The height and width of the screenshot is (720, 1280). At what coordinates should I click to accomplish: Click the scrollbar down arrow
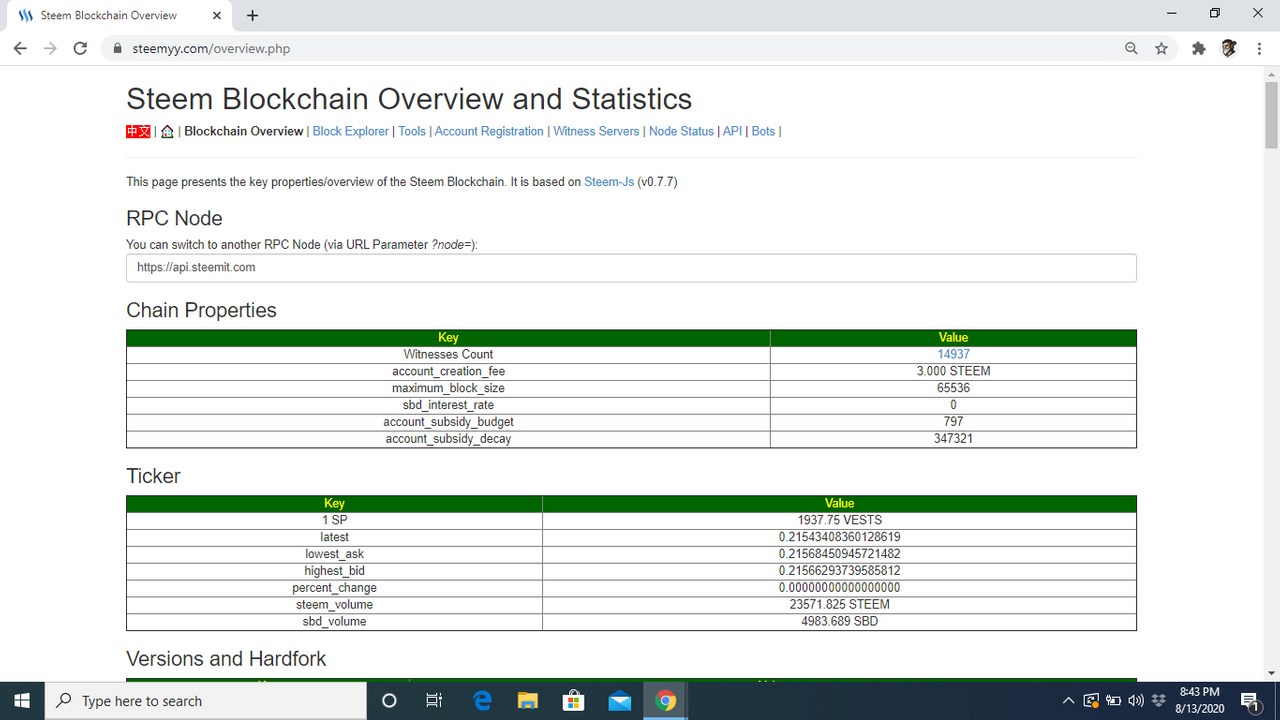pos(1271,672)
